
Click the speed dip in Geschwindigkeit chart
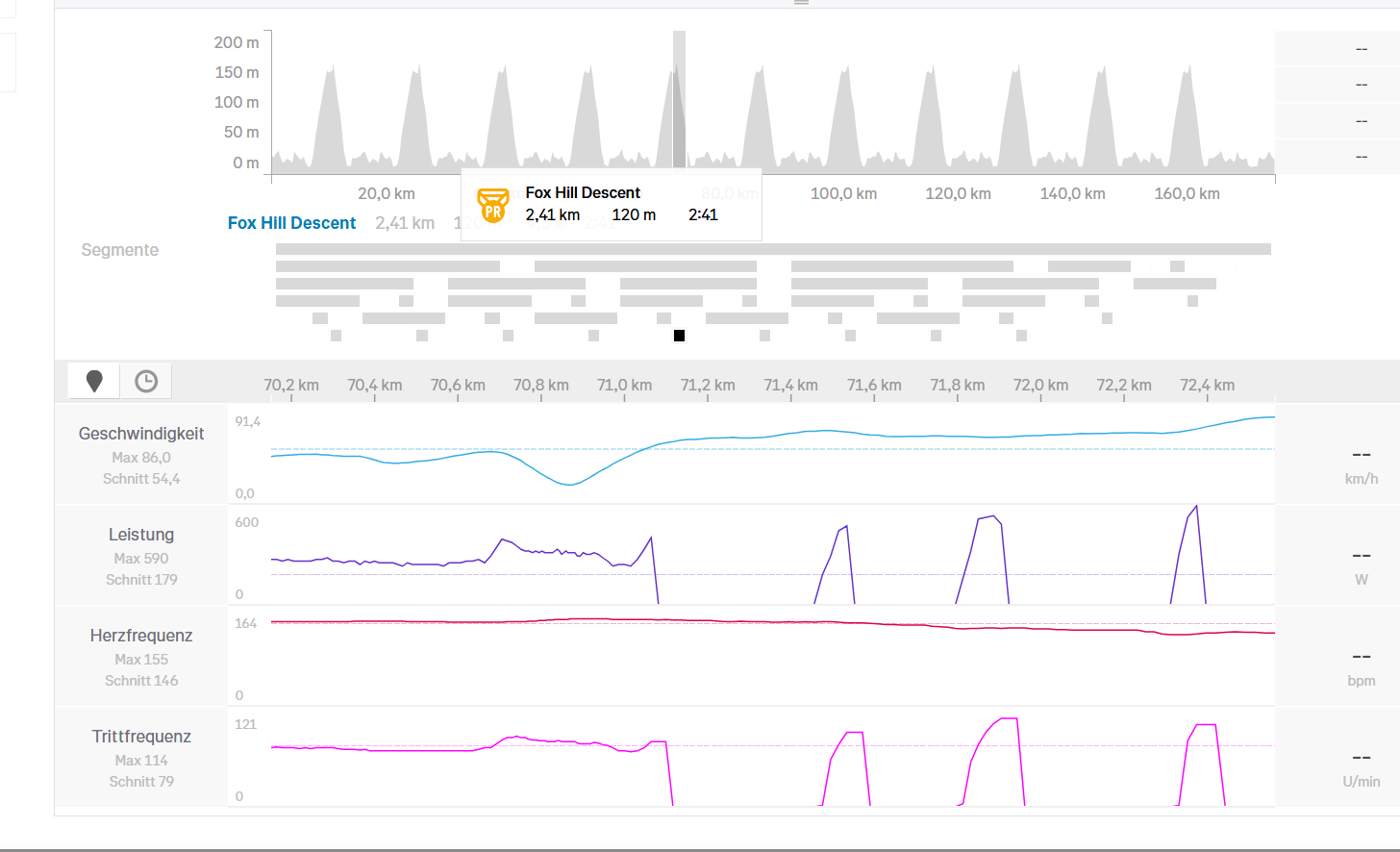[569, 483]
